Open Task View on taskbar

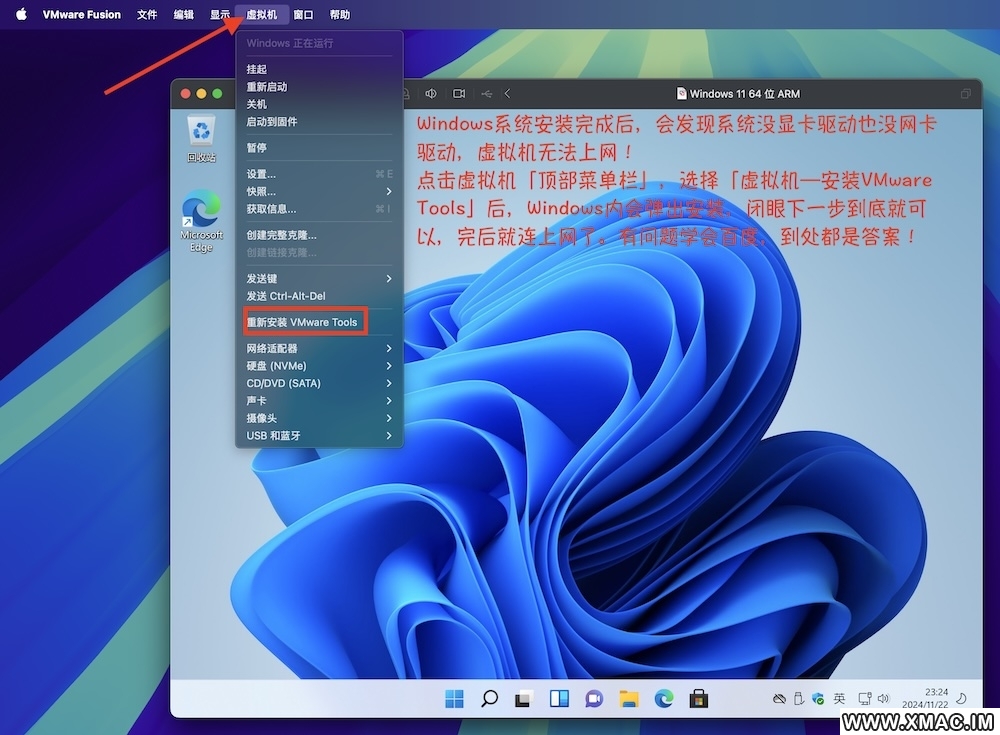pos(524,699)
